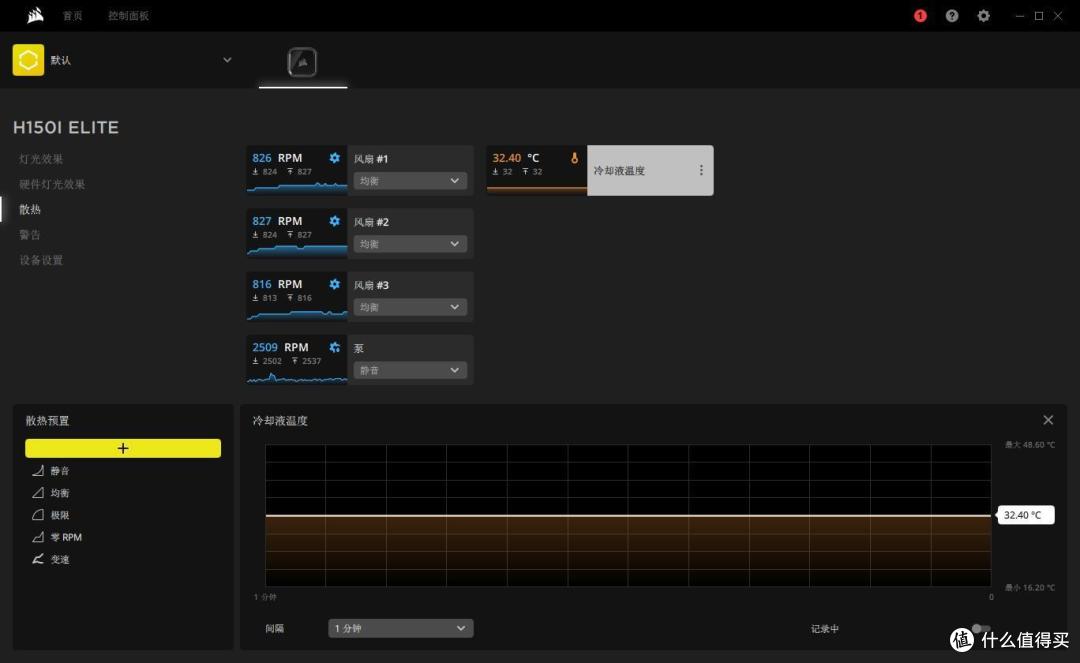Open 风扇 #1 preset dropdown

tap(410, 180)
